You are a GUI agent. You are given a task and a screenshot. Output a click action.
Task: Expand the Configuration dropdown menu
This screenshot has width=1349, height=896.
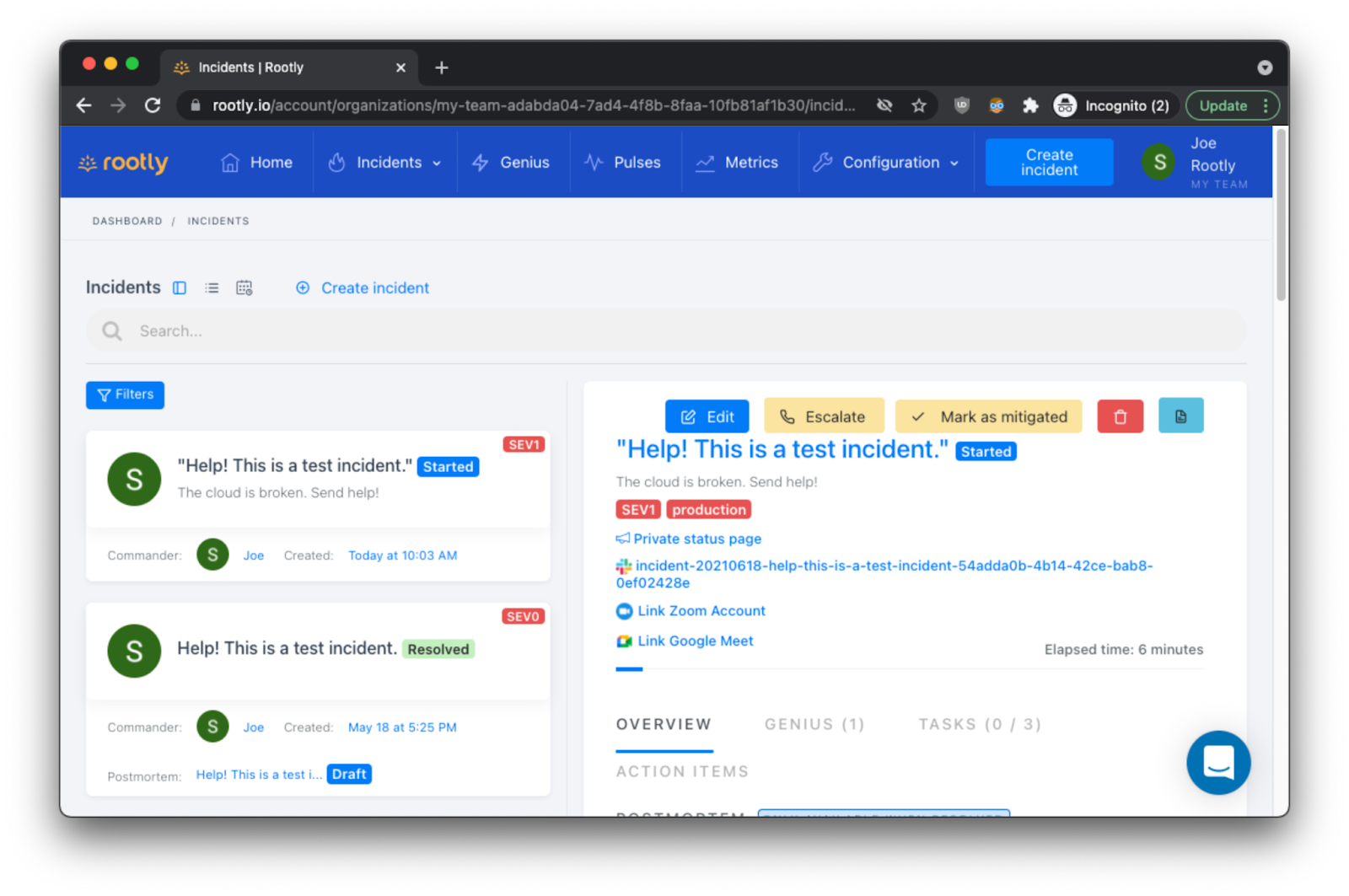(886, 163)
